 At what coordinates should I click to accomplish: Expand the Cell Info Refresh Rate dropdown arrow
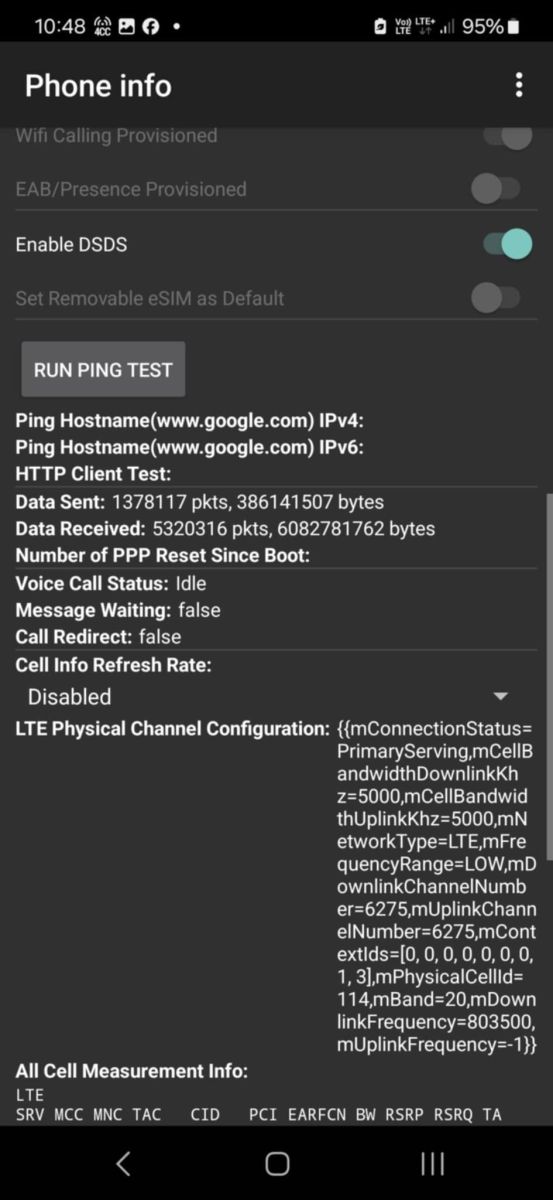(501, 696)
